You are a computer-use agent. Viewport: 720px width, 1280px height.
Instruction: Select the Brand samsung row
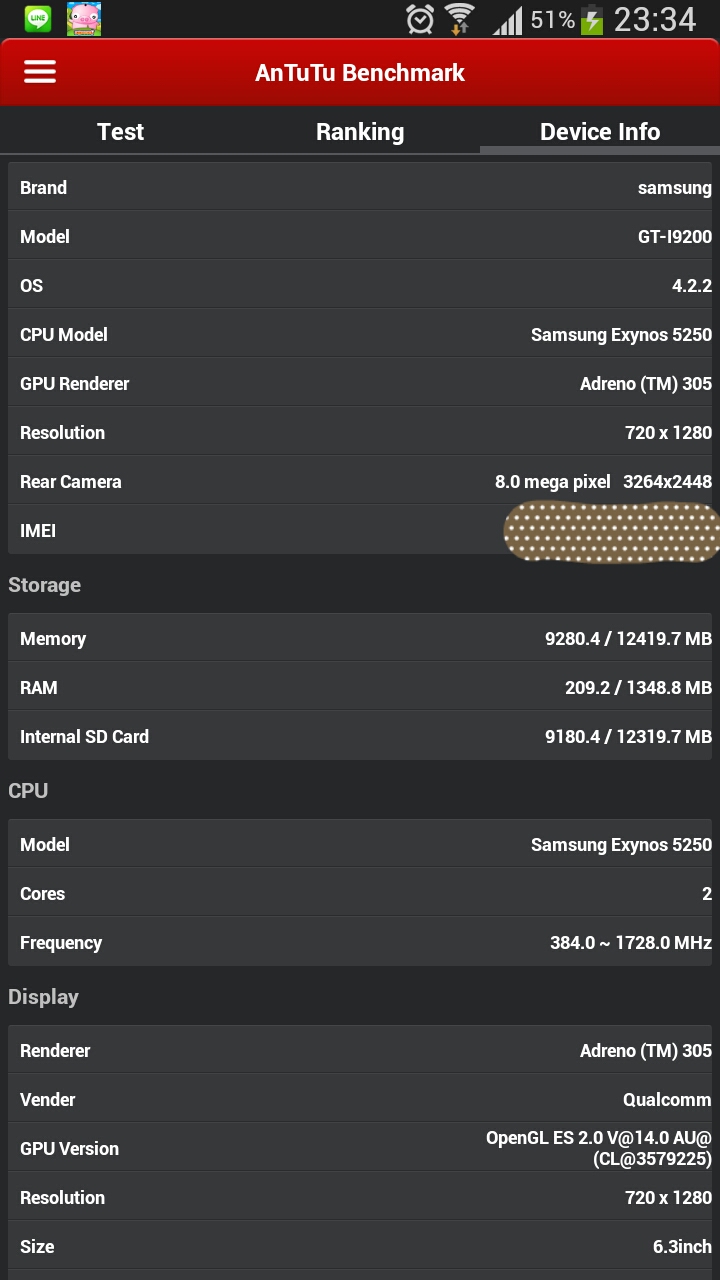[x=360, y=188]
